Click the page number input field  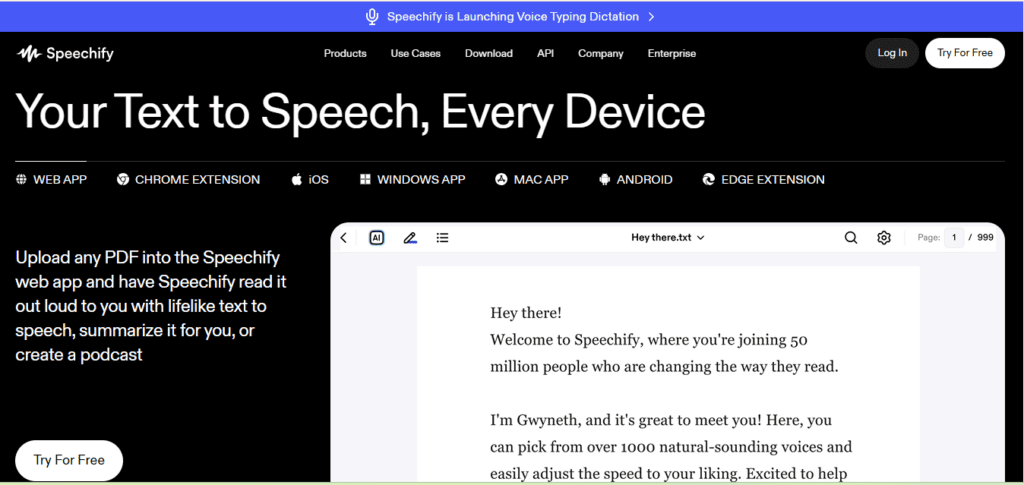pos(953,238)
